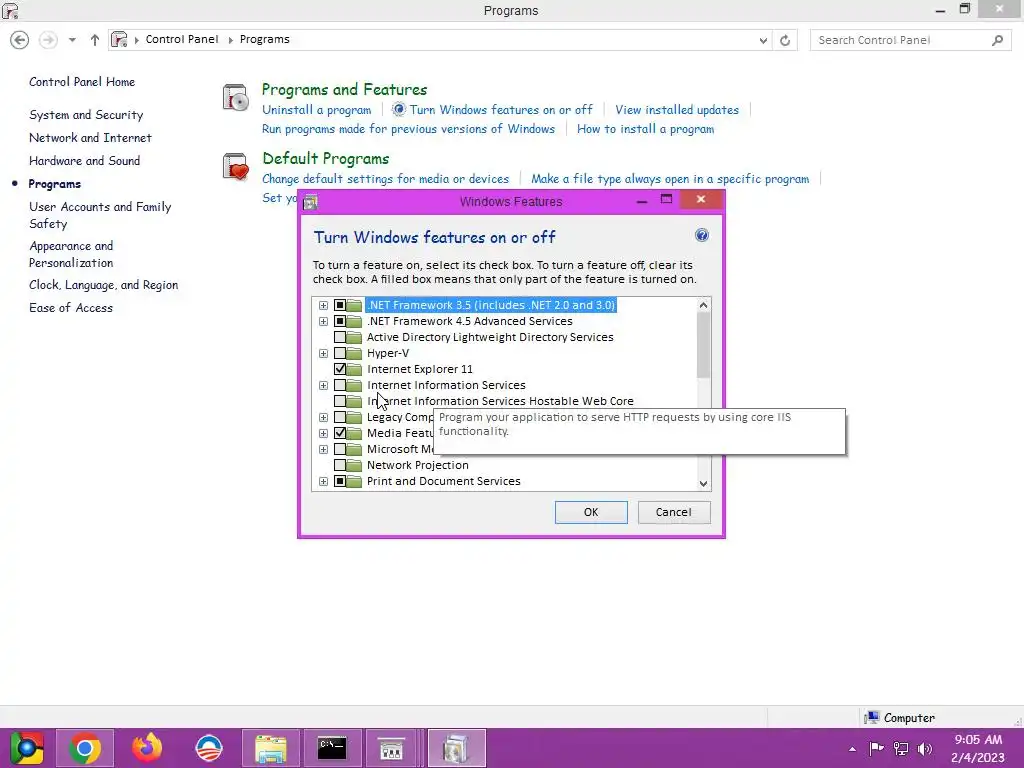The image size is (1024, 768).
Task: Click the shield icon beside Turn Windows features
Action: tap(399, 110)
